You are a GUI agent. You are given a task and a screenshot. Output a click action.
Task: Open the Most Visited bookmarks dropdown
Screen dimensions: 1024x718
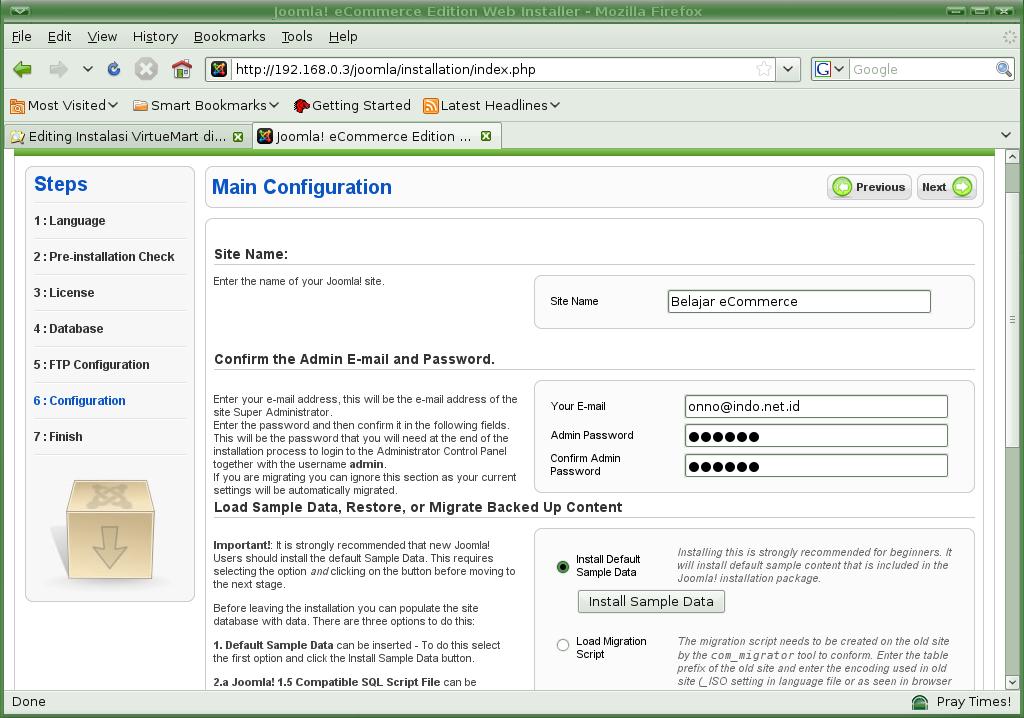(x=64, y=105)
